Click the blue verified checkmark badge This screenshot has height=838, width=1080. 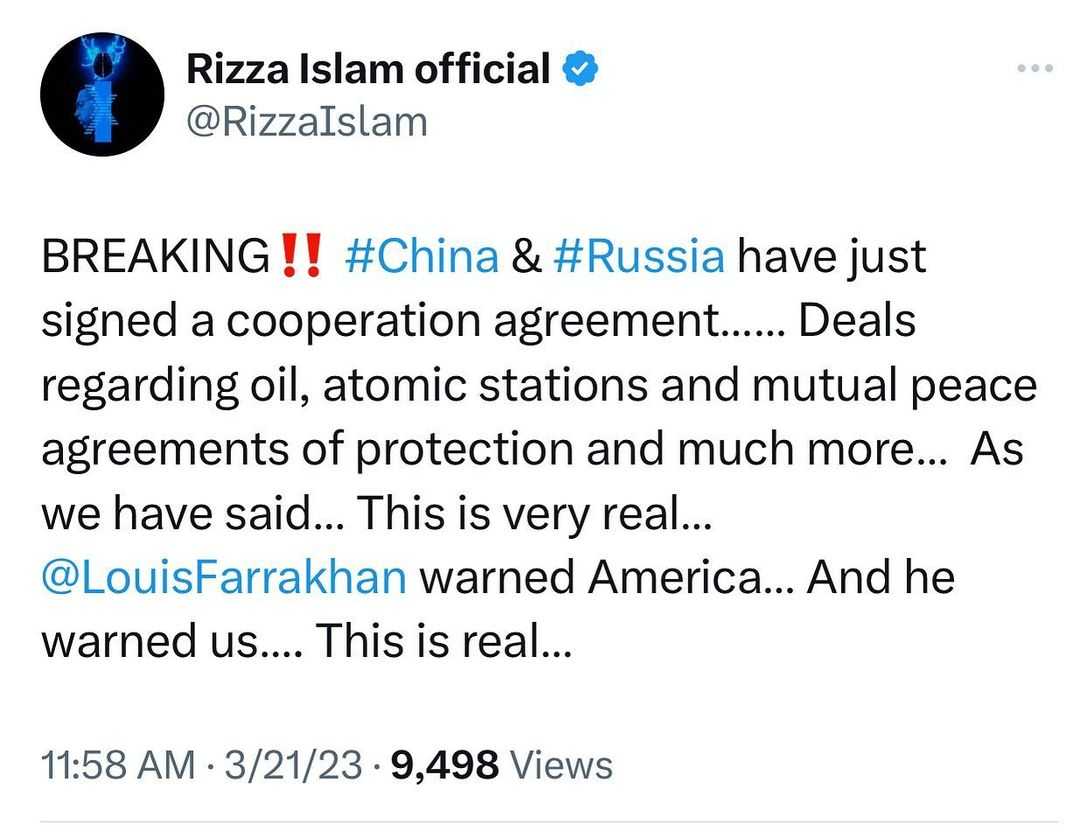click(x=580, y=69)
